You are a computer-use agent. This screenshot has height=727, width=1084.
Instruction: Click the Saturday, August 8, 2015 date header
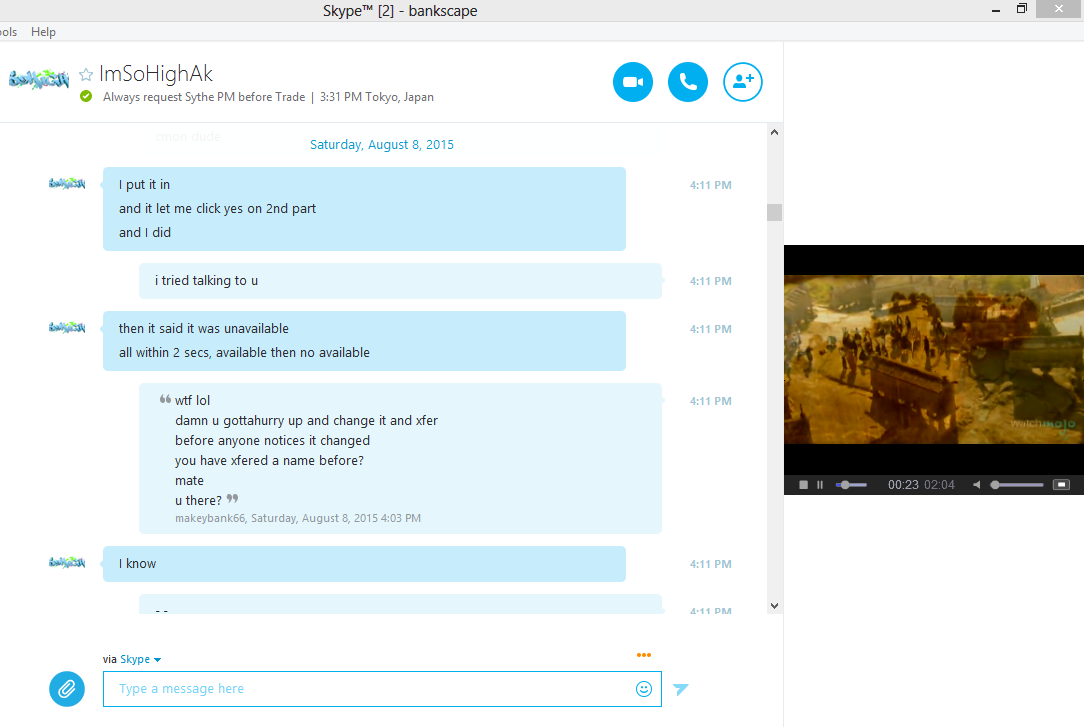382,144
